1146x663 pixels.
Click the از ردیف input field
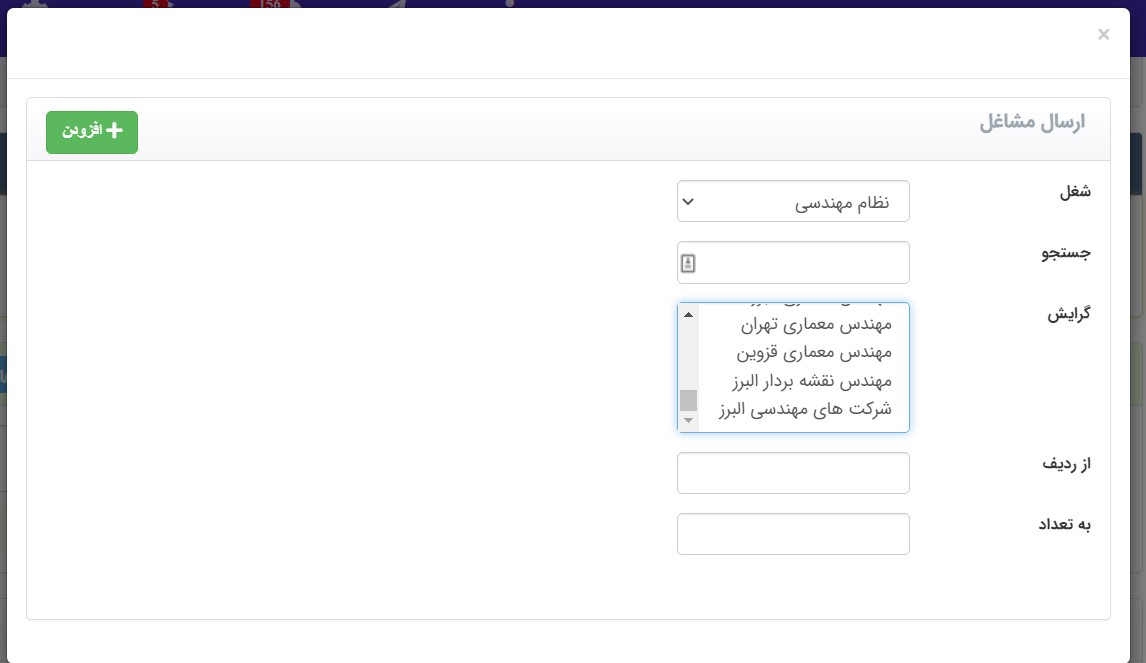point(793,473)
